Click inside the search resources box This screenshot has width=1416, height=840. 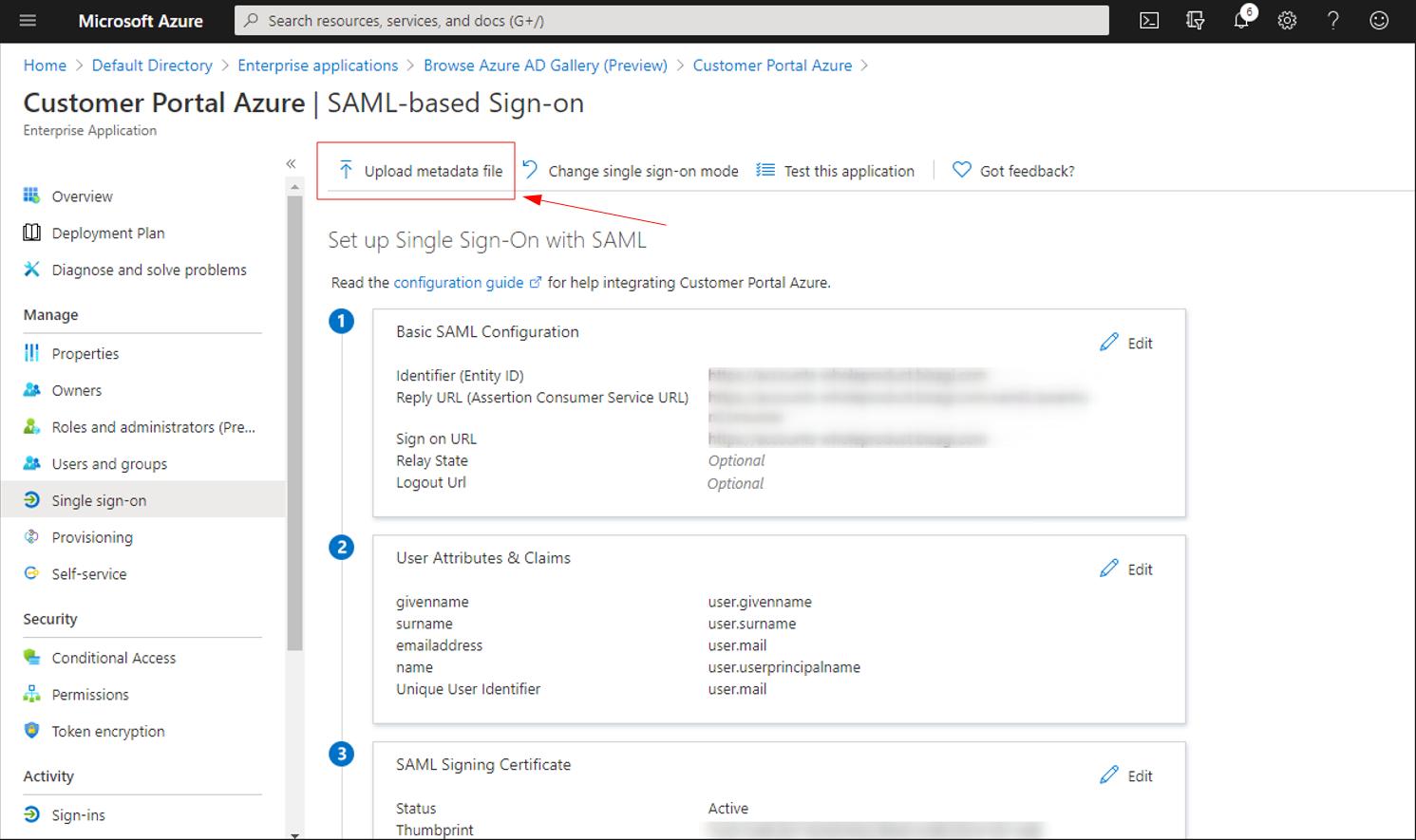[x=671, y=20]
